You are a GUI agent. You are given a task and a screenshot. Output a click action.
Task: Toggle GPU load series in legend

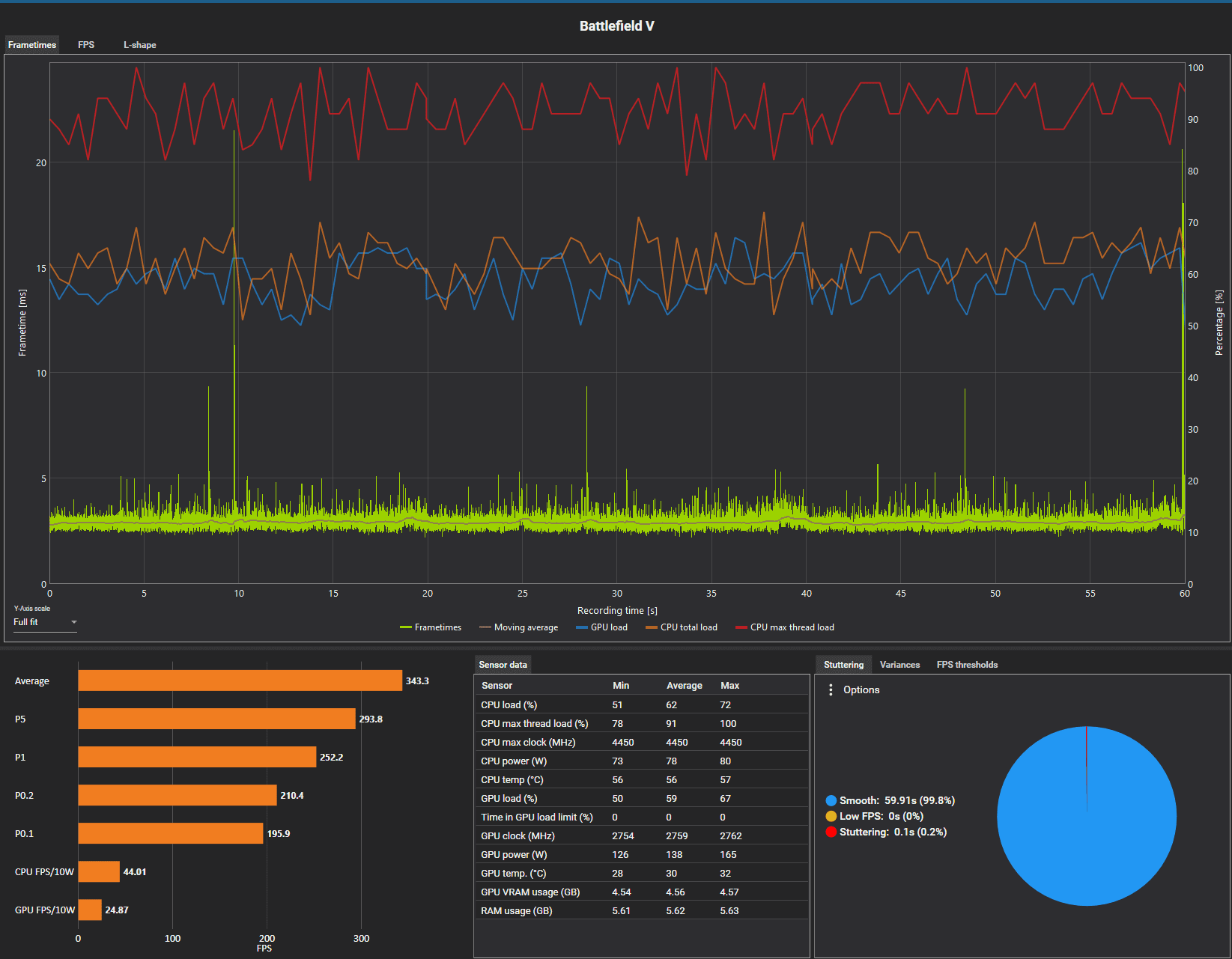(601, 627)
